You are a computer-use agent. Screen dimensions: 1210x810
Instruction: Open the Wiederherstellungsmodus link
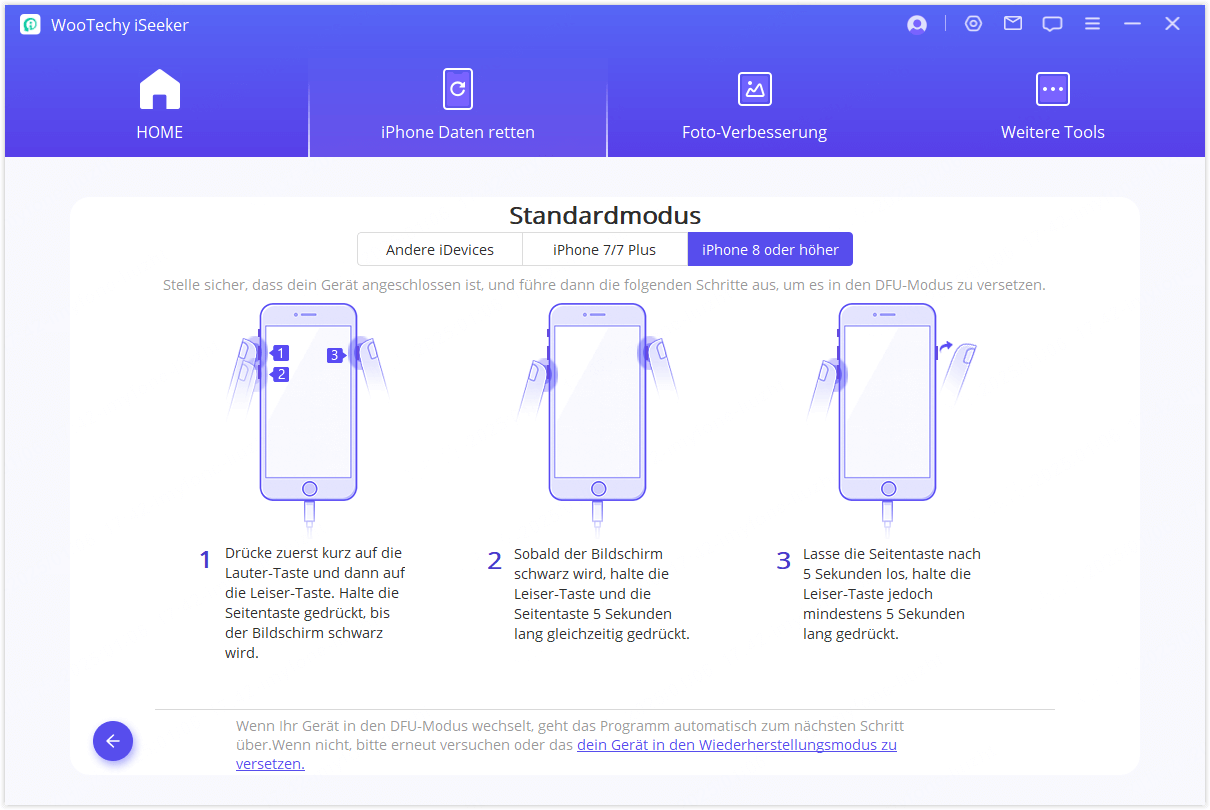point(736,745)
